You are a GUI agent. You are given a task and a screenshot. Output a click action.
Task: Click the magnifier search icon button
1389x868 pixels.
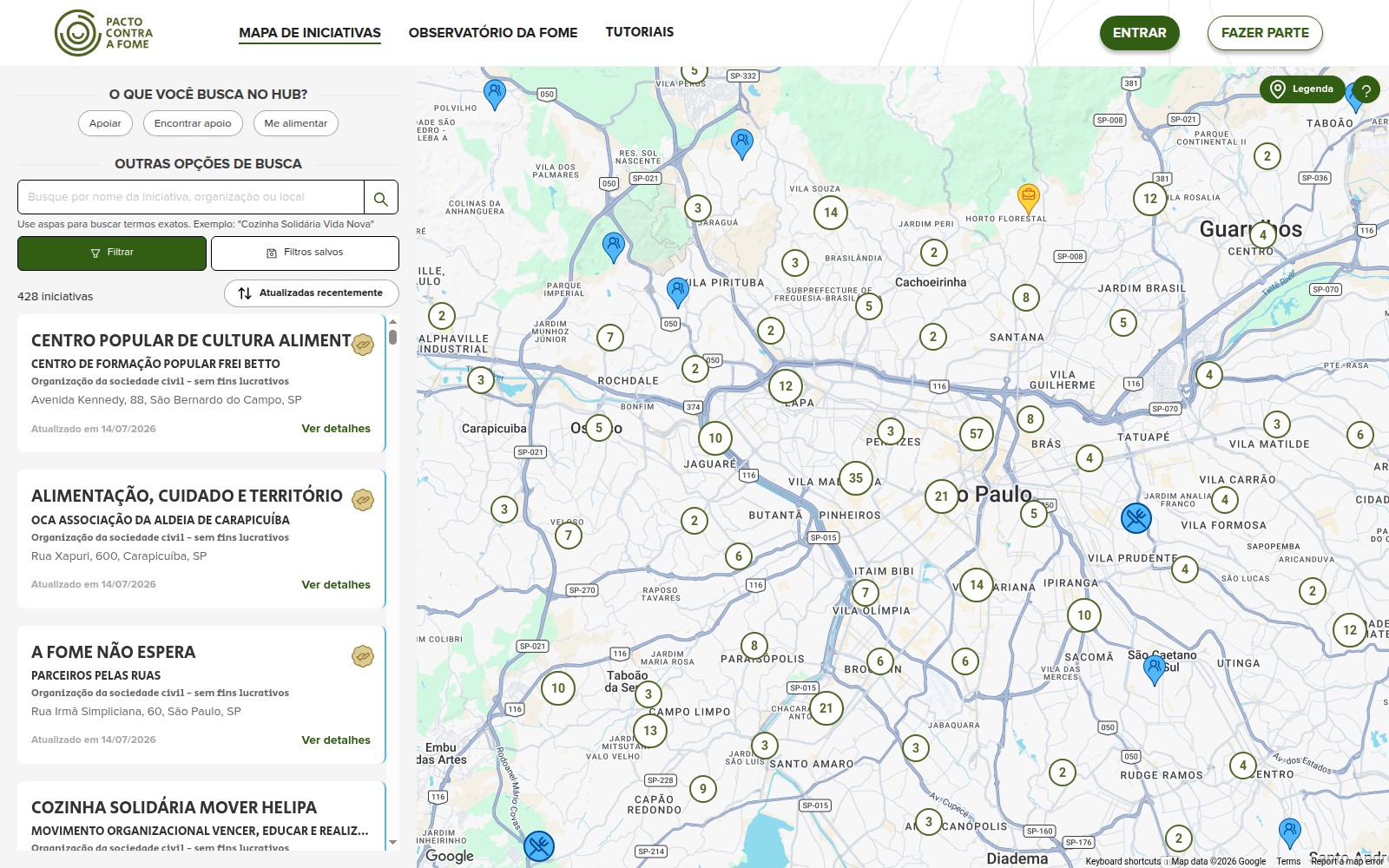pos(380,197)
